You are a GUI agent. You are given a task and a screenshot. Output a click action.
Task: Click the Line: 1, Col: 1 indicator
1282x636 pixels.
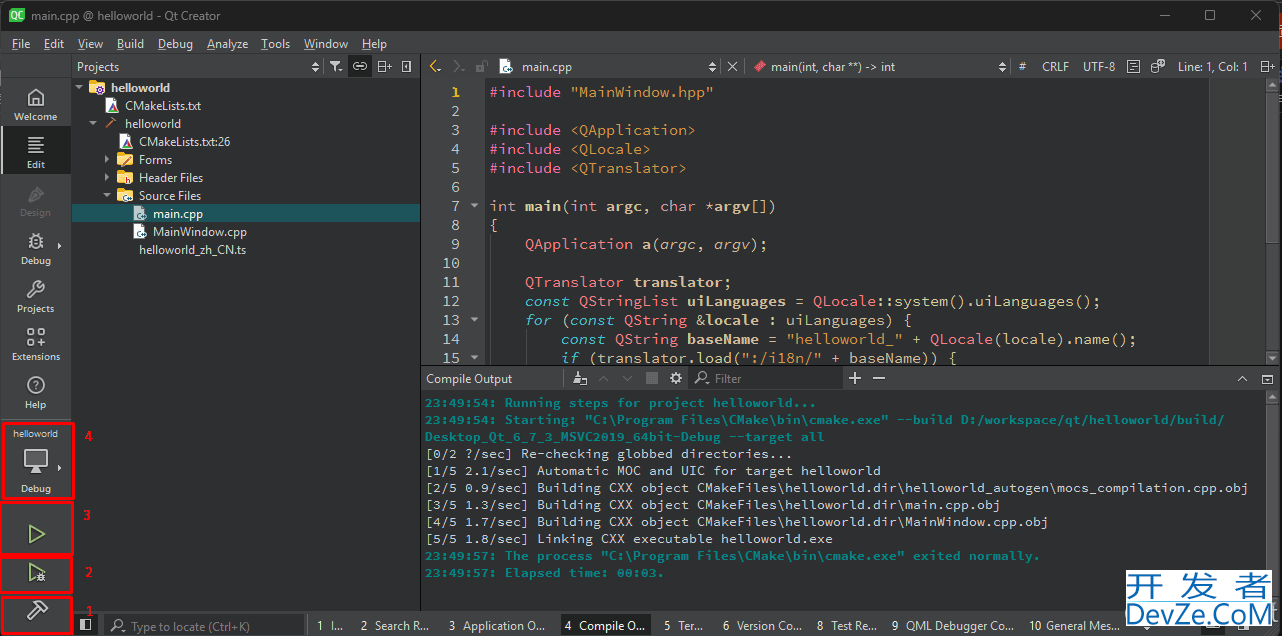pos(1212,67)
